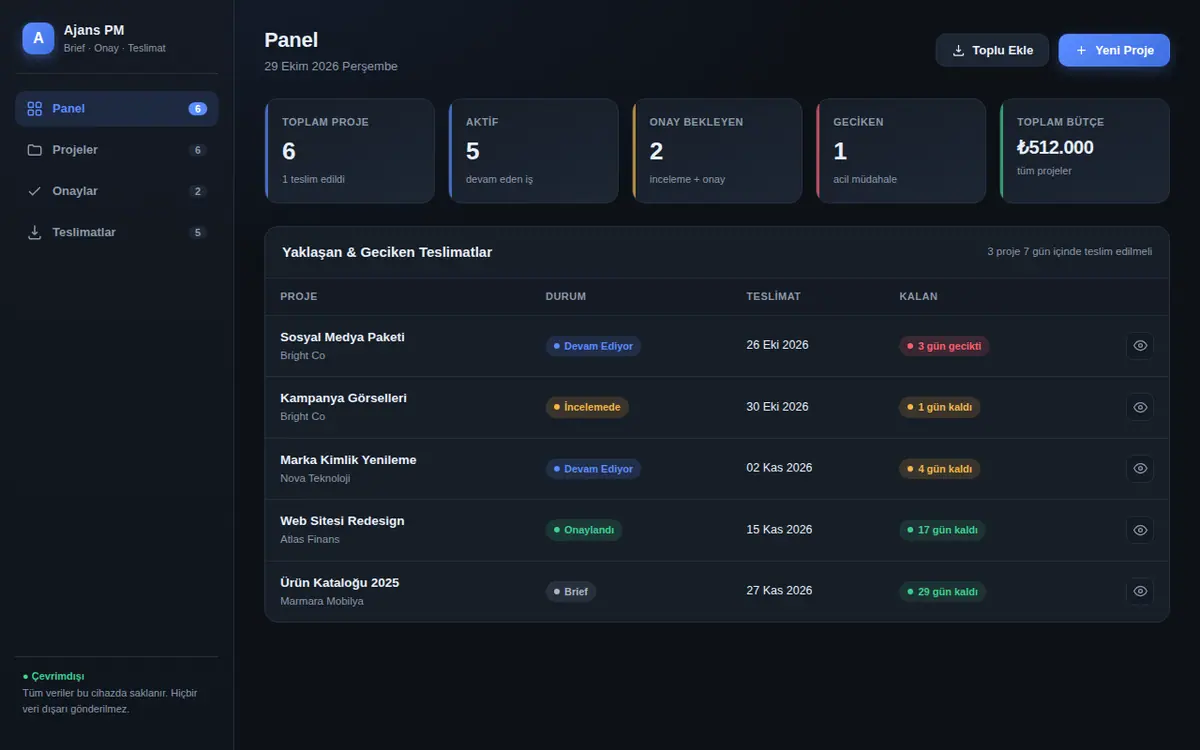Image resolution: width=1200 pixels, height=750 pixels.
Task: Click the '3 gün gecikti' badge
Action: [x=945, y=346]
